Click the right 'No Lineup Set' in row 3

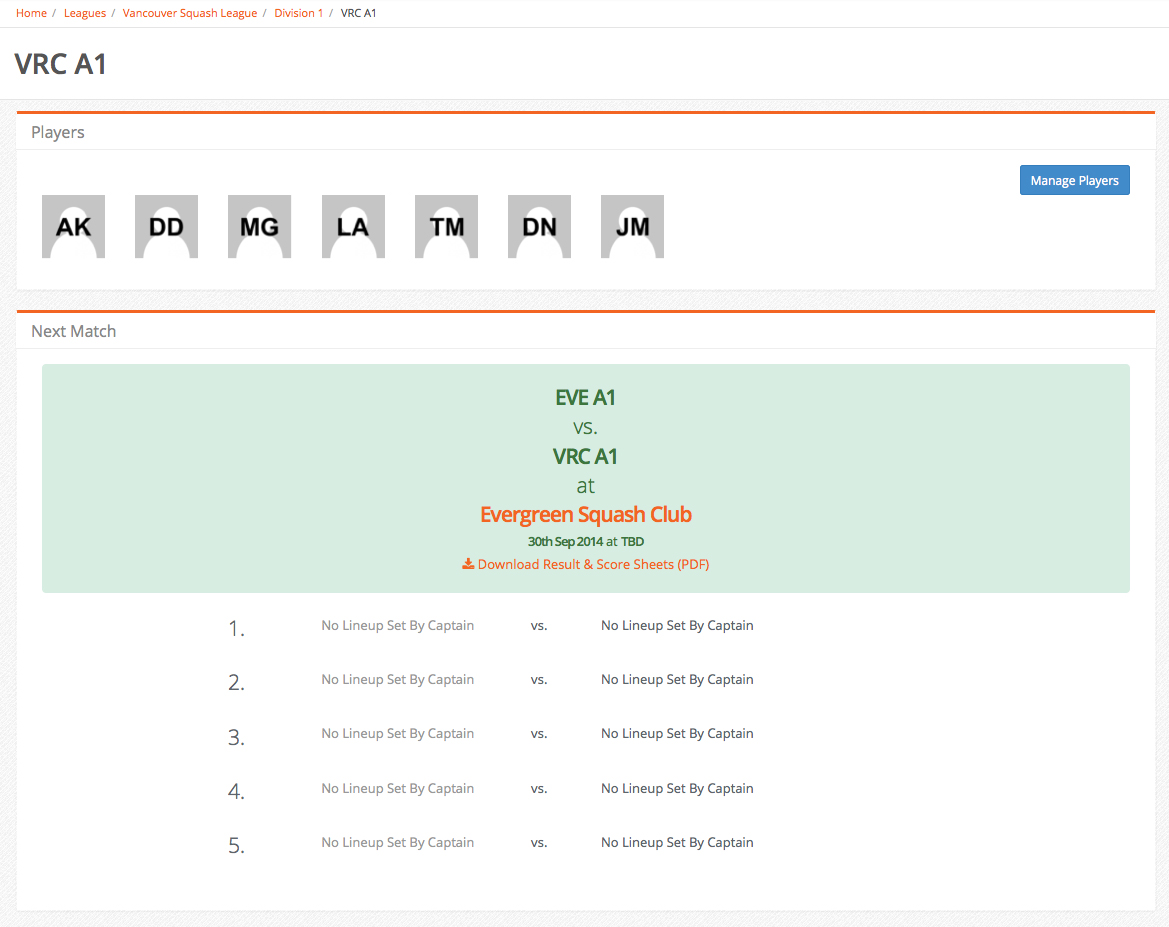tap(677, 734)
